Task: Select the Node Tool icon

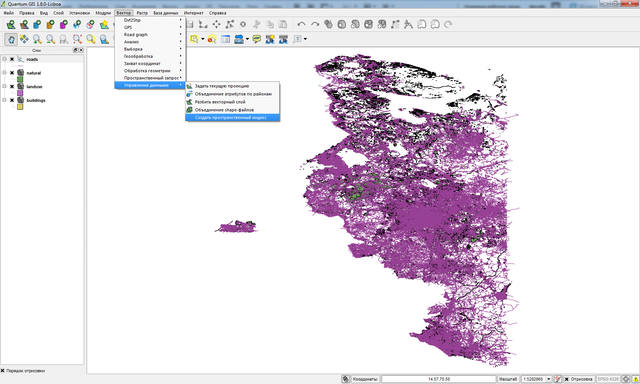Action: [x=230, y=24]
